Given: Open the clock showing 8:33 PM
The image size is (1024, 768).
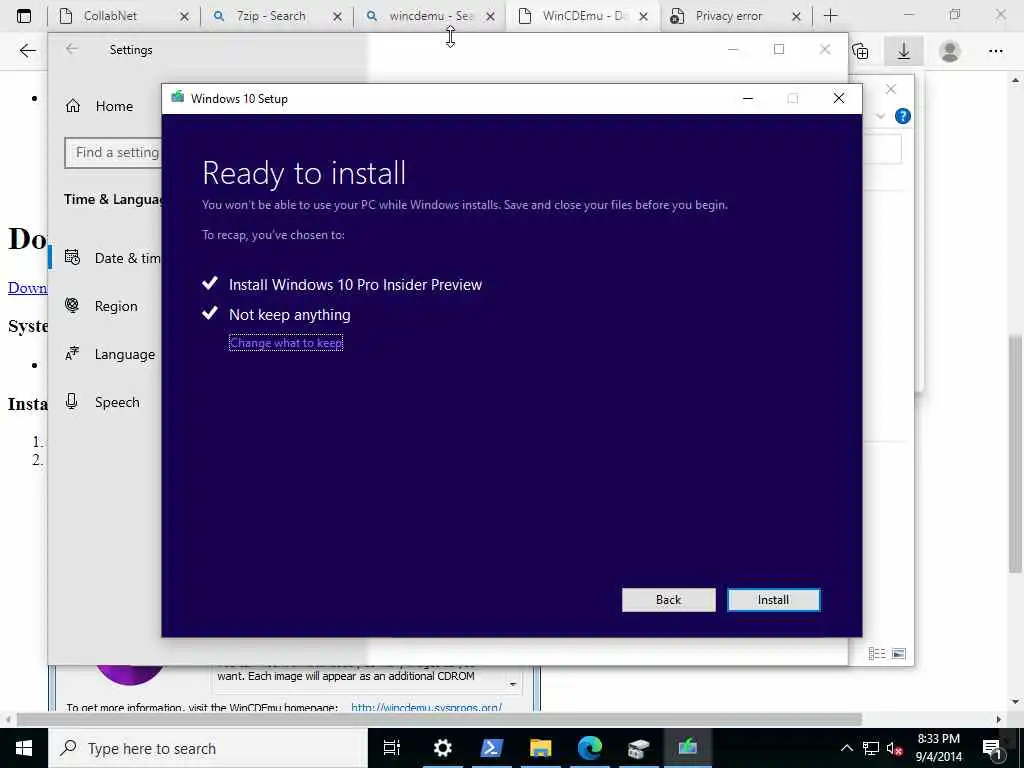Looking at the screenshot, I should click(x=938, y=748).
